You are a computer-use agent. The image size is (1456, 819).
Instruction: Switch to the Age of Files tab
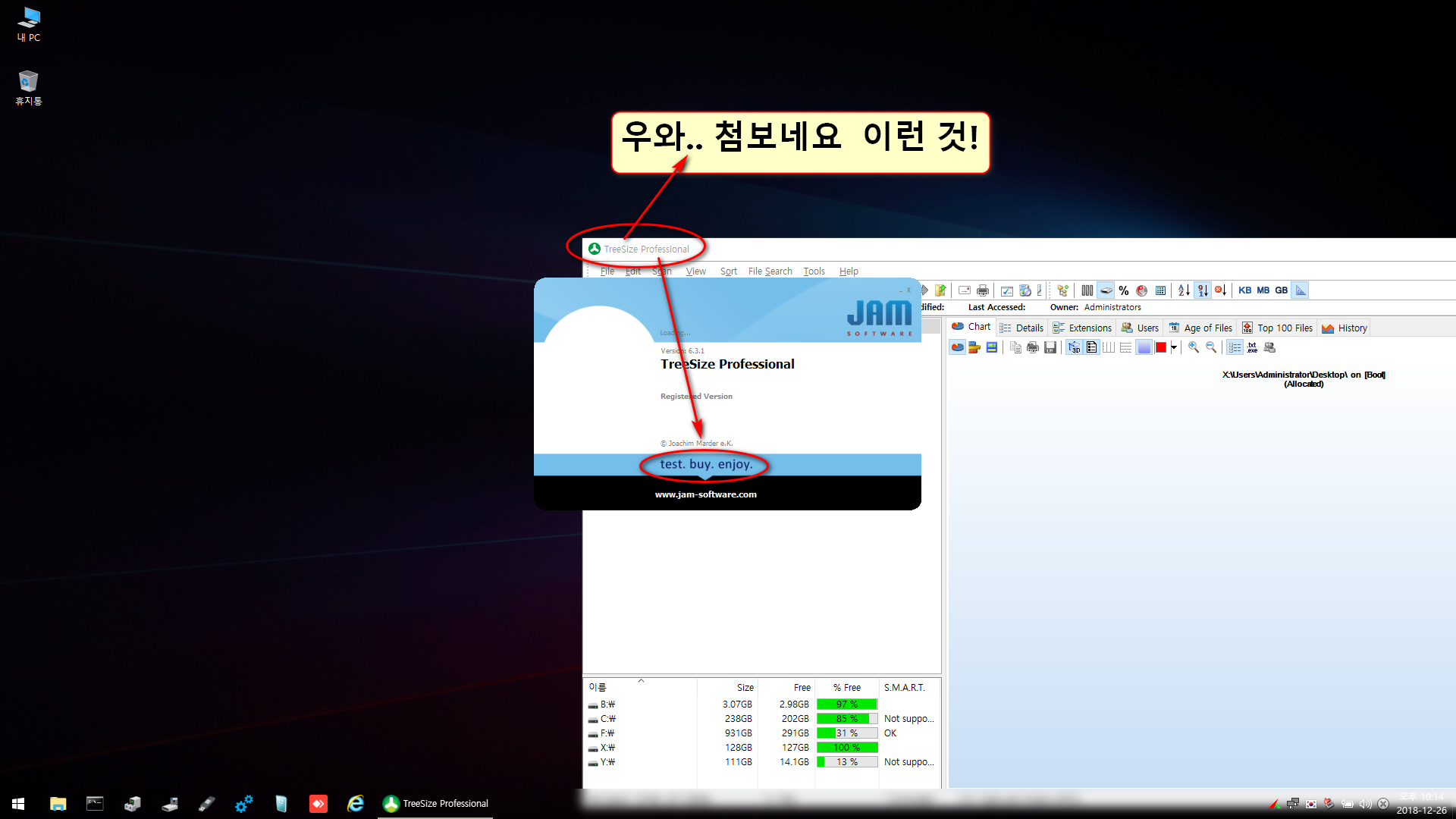pos(1200,328)
